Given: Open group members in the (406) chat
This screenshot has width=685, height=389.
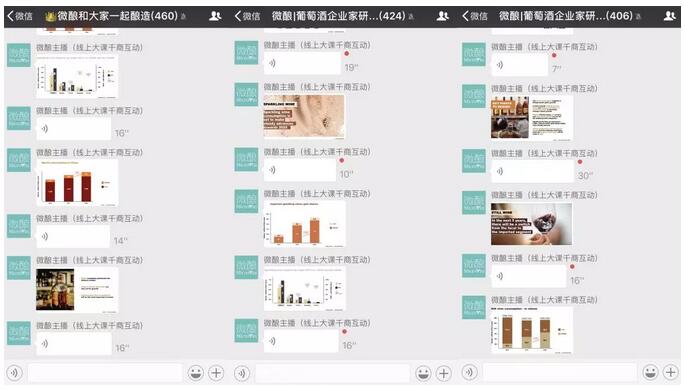Looking at the screenshot, I should click(670, 17).
